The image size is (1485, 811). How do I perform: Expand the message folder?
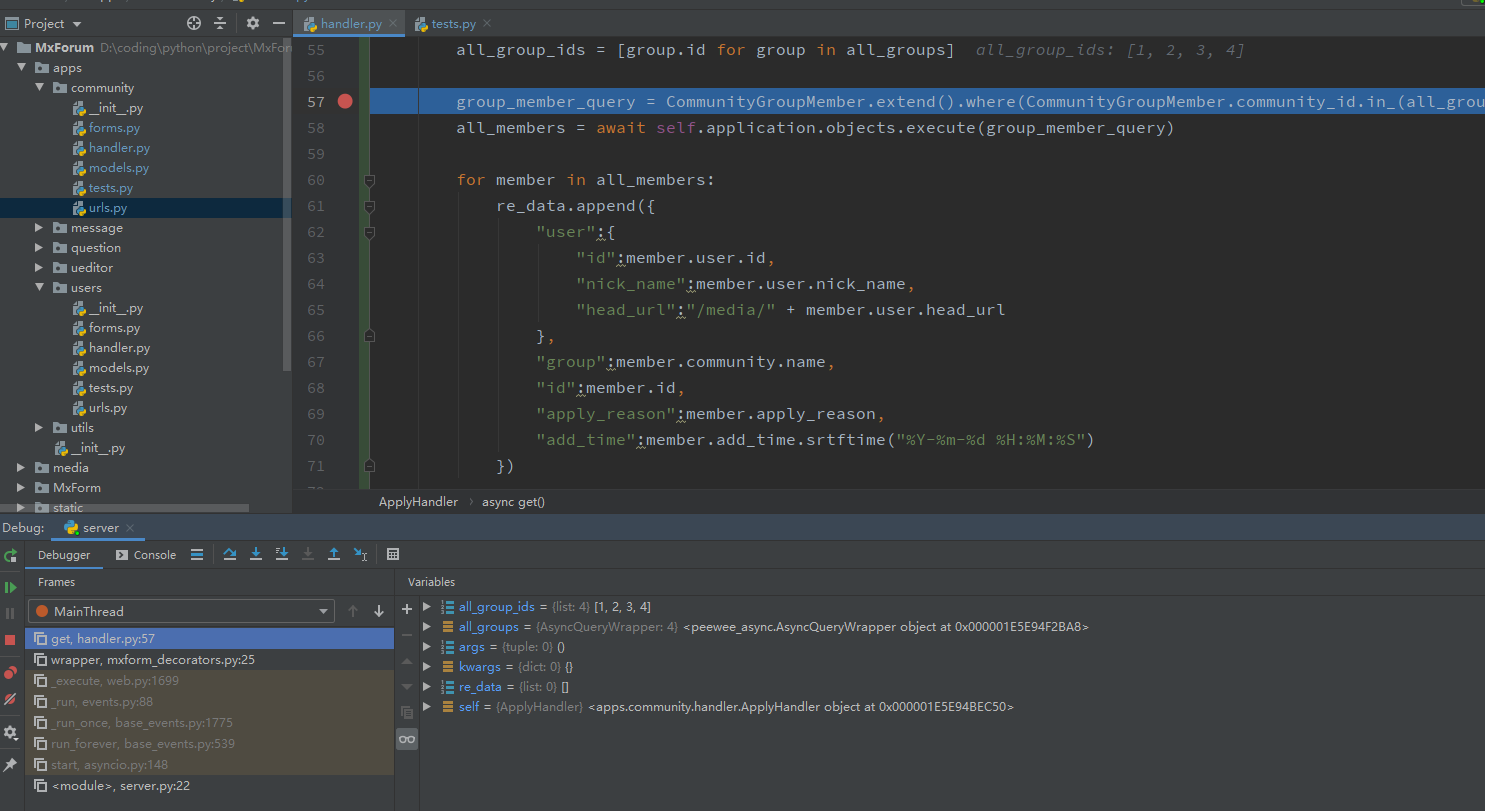click(x=39, y=227)
